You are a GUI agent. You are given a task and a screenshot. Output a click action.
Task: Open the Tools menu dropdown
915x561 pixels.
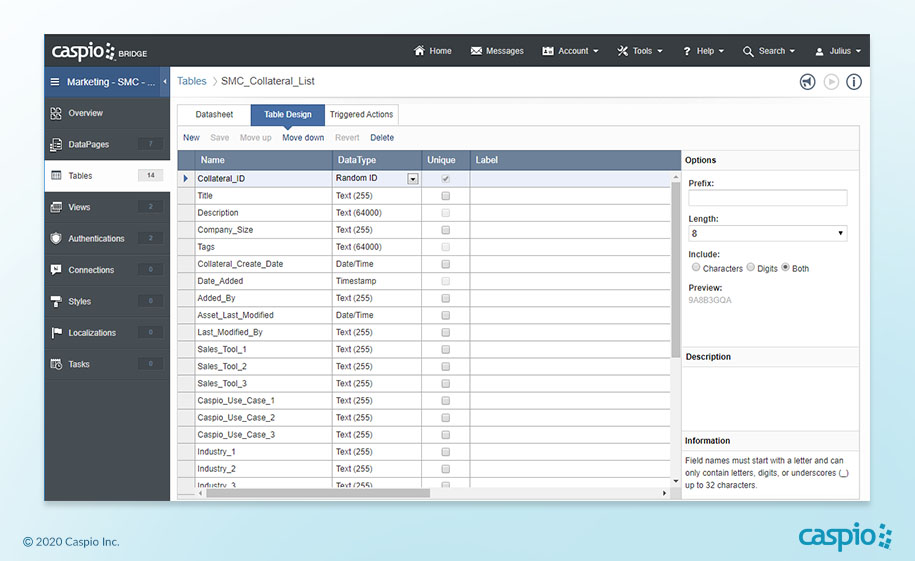(x=640, y=51)
